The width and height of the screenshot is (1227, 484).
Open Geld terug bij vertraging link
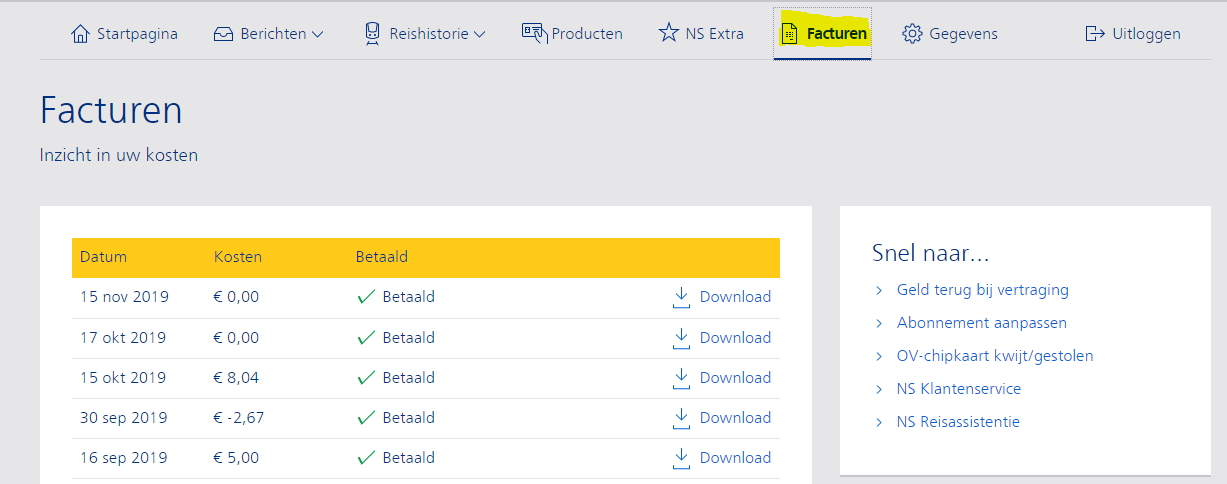[983, 290]
